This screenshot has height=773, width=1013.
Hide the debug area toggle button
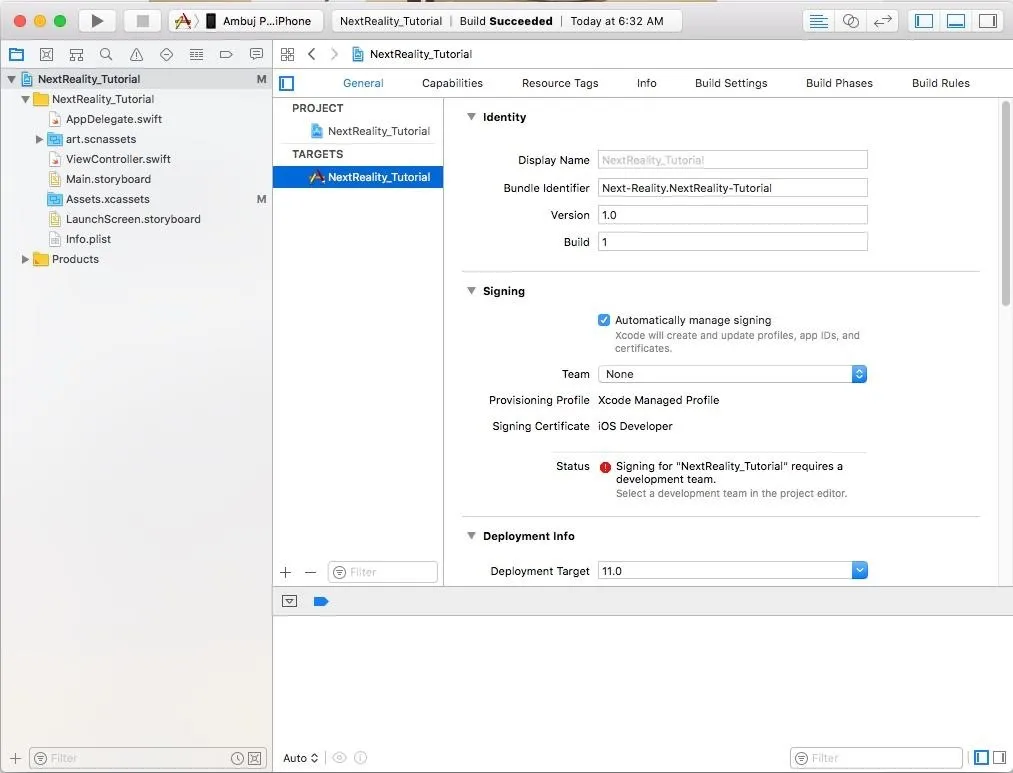289,601
